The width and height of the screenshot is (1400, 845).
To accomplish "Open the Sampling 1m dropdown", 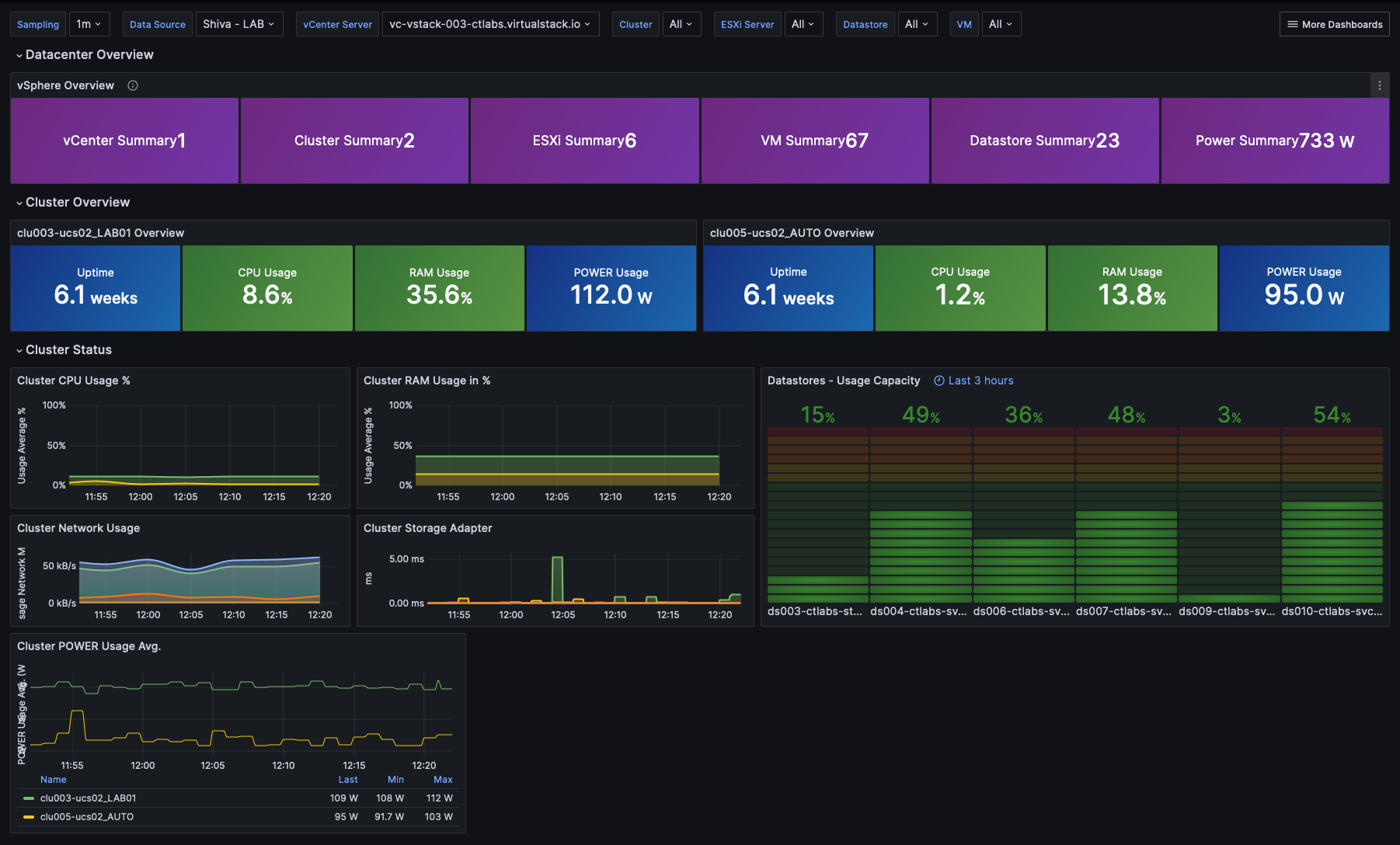I will tap(89, 24).
